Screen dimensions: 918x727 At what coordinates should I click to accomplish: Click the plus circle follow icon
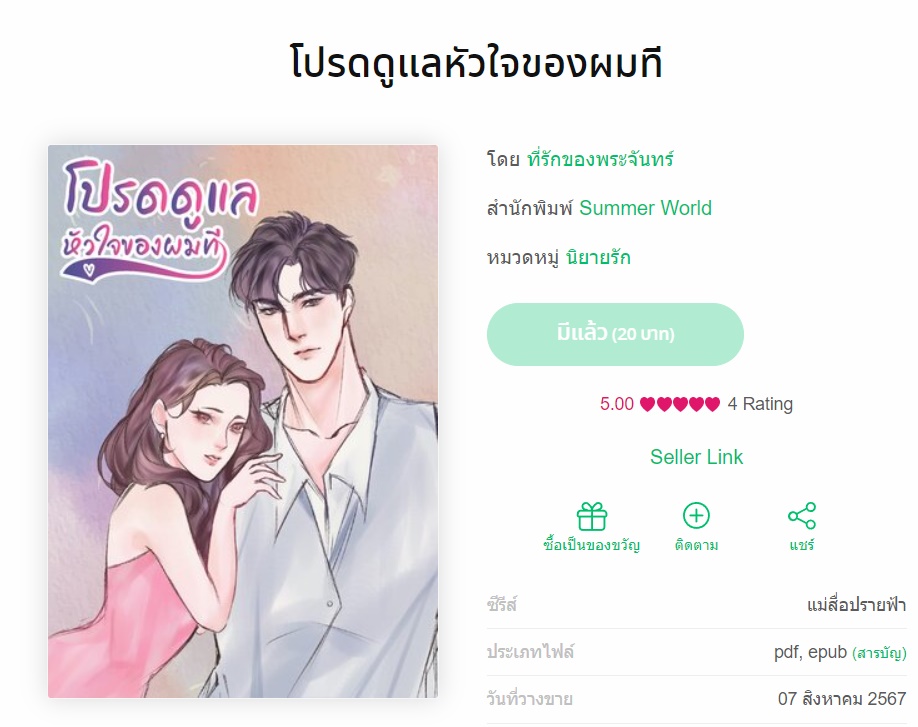696,516
